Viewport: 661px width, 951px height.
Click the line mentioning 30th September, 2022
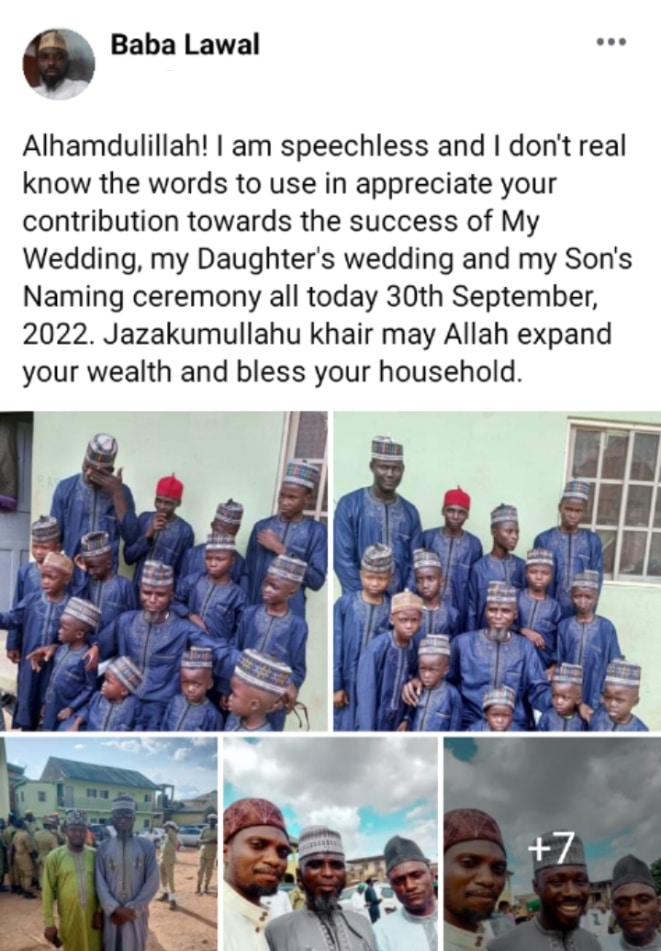(x=310, y=297)
